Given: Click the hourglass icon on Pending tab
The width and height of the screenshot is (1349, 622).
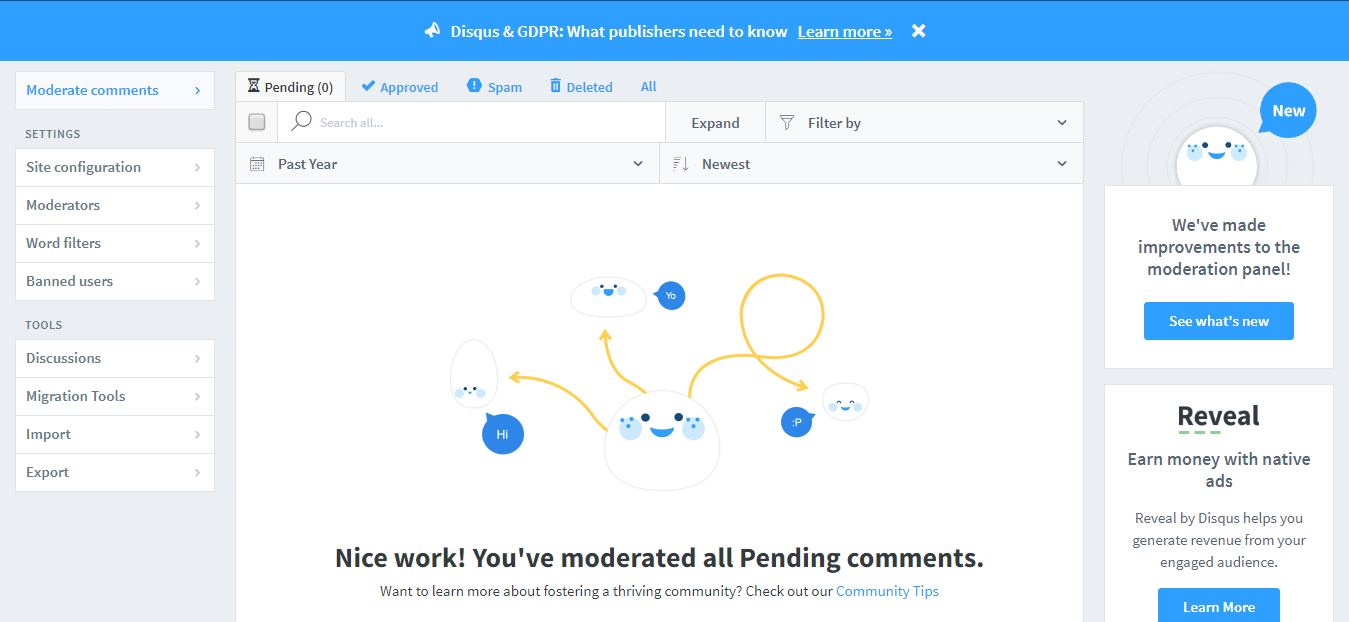Looking at the screenshot, I should (254, 87).
